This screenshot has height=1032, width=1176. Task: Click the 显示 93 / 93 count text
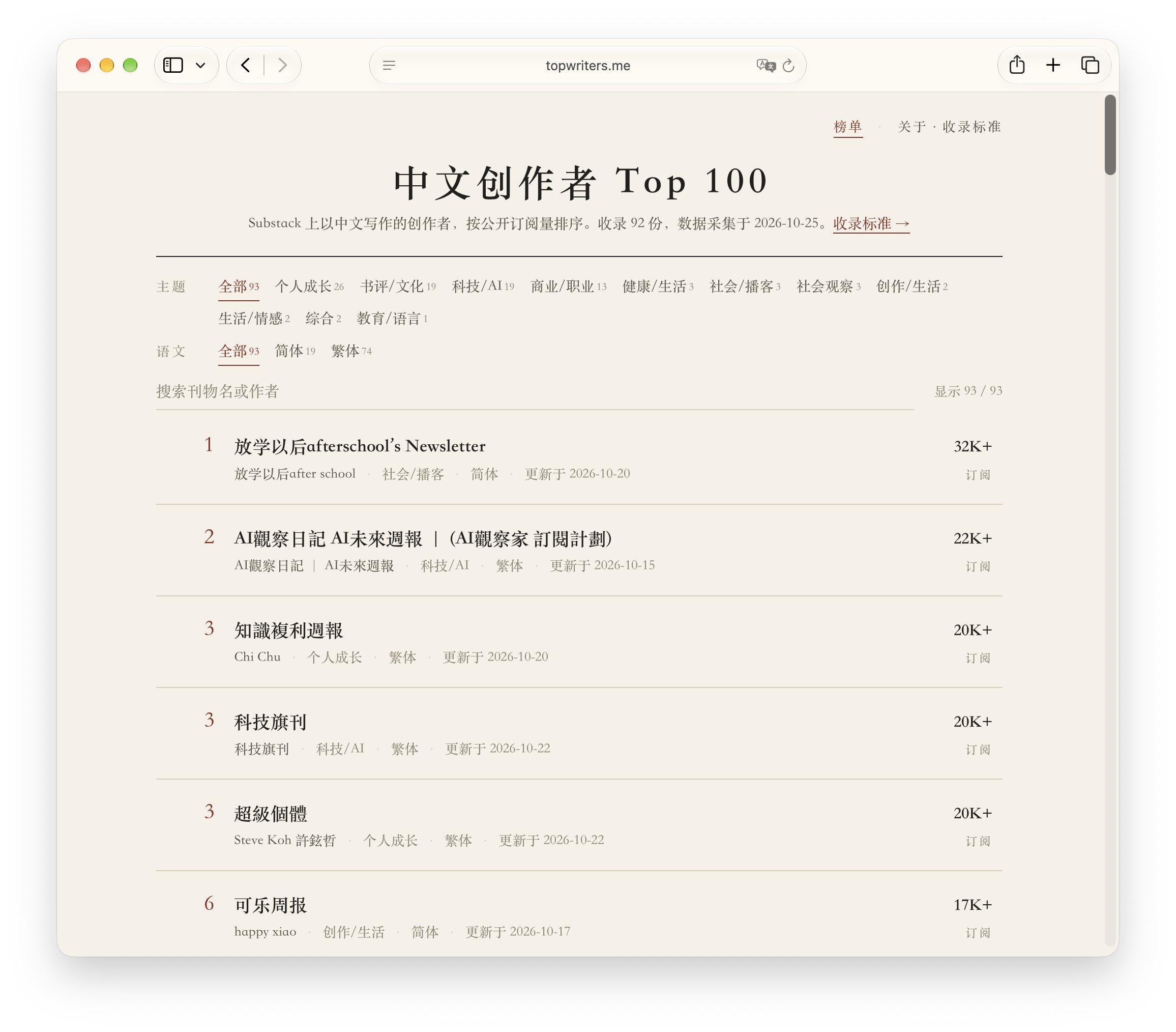click(968, 391)
